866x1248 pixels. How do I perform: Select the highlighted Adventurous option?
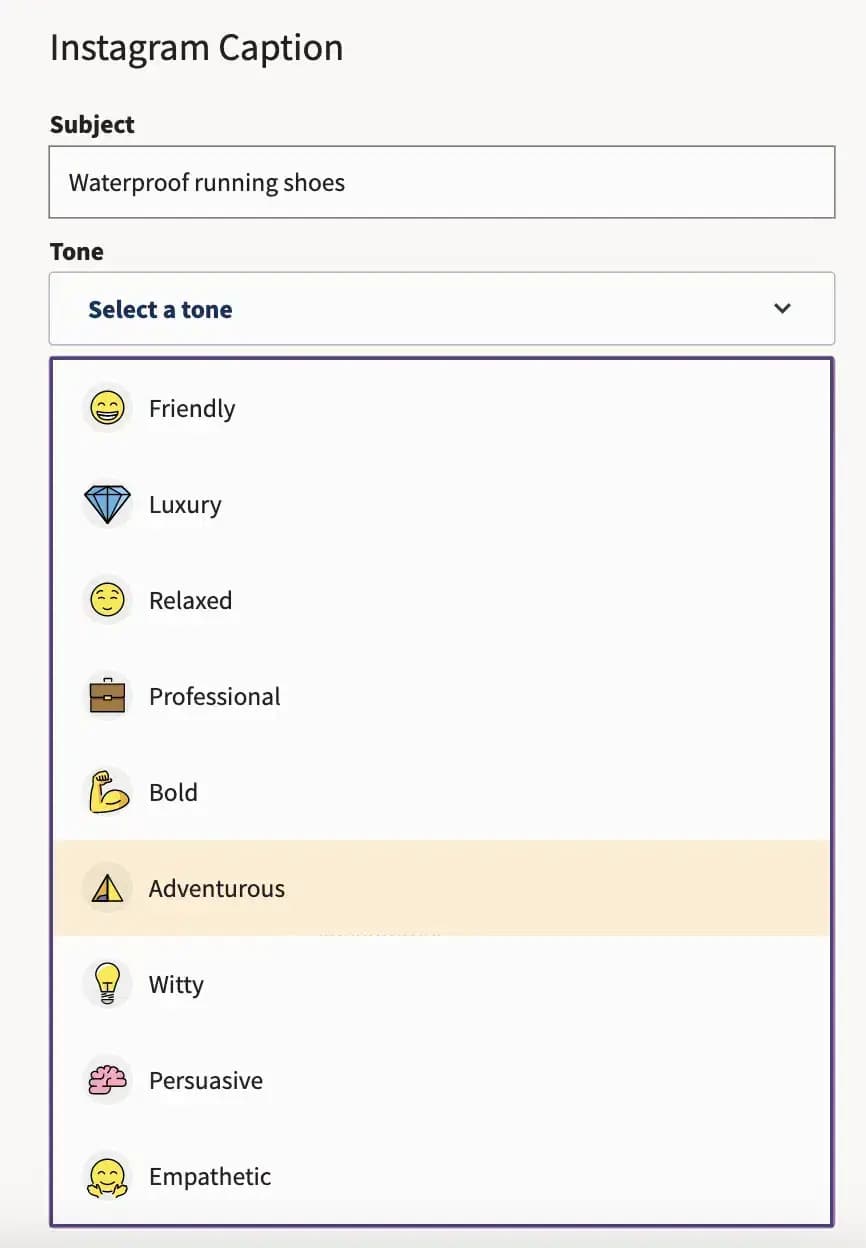216,889
